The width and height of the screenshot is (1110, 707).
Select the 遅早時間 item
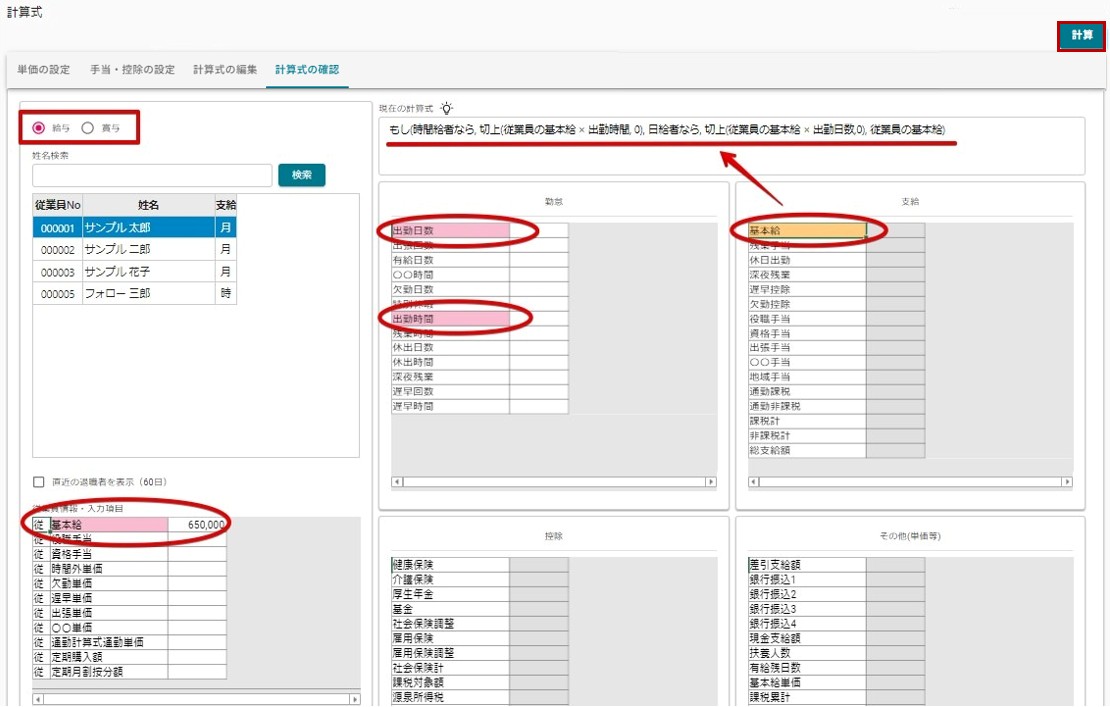450,406
